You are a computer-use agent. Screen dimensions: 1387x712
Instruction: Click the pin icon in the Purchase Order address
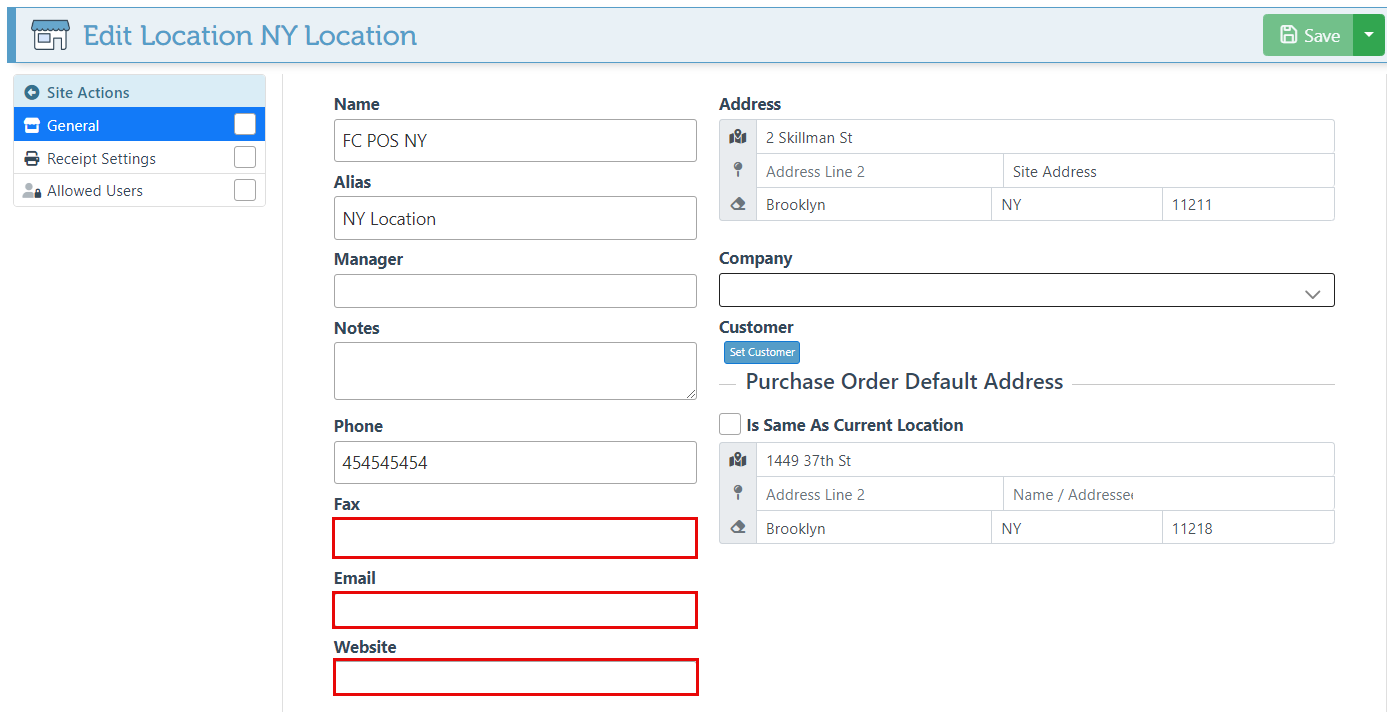(738, 493)
